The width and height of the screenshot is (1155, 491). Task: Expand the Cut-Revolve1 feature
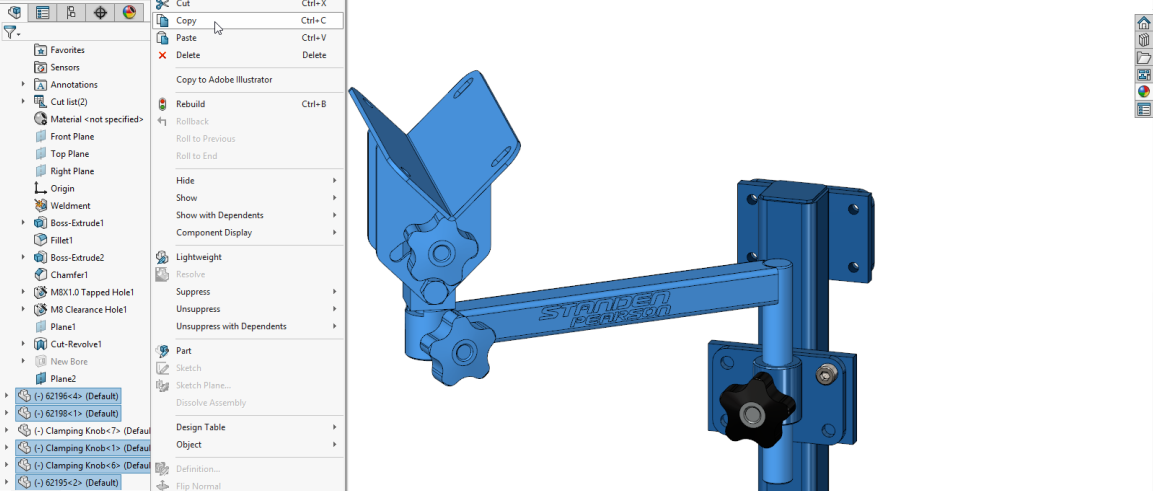click(23, 344)
